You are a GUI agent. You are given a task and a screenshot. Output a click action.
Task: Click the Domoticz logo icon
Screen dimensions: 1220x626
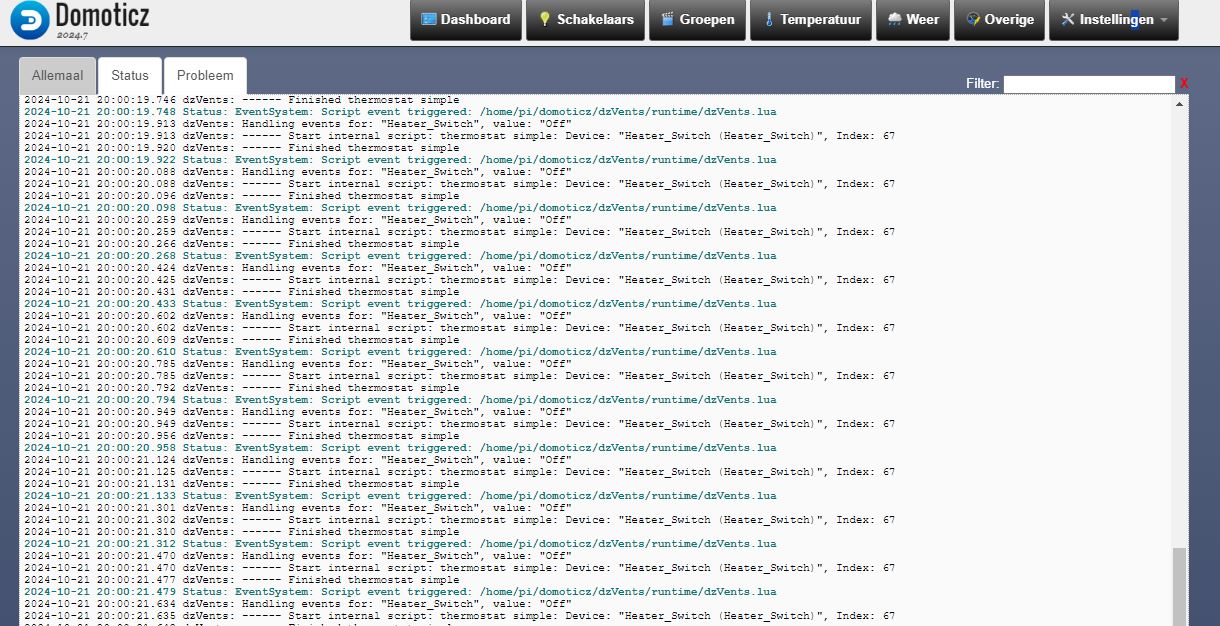(x=29, y=20)
